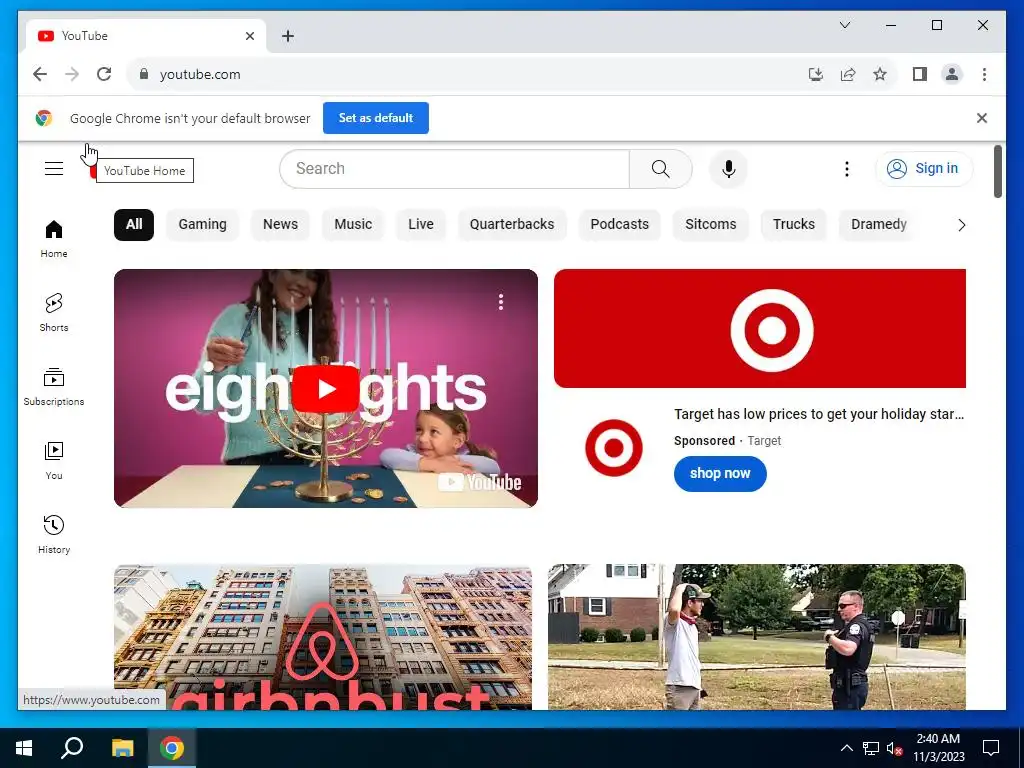
Task: Open options menu on eight nights video
Action: pyautogui.click(x=501, y=302)
